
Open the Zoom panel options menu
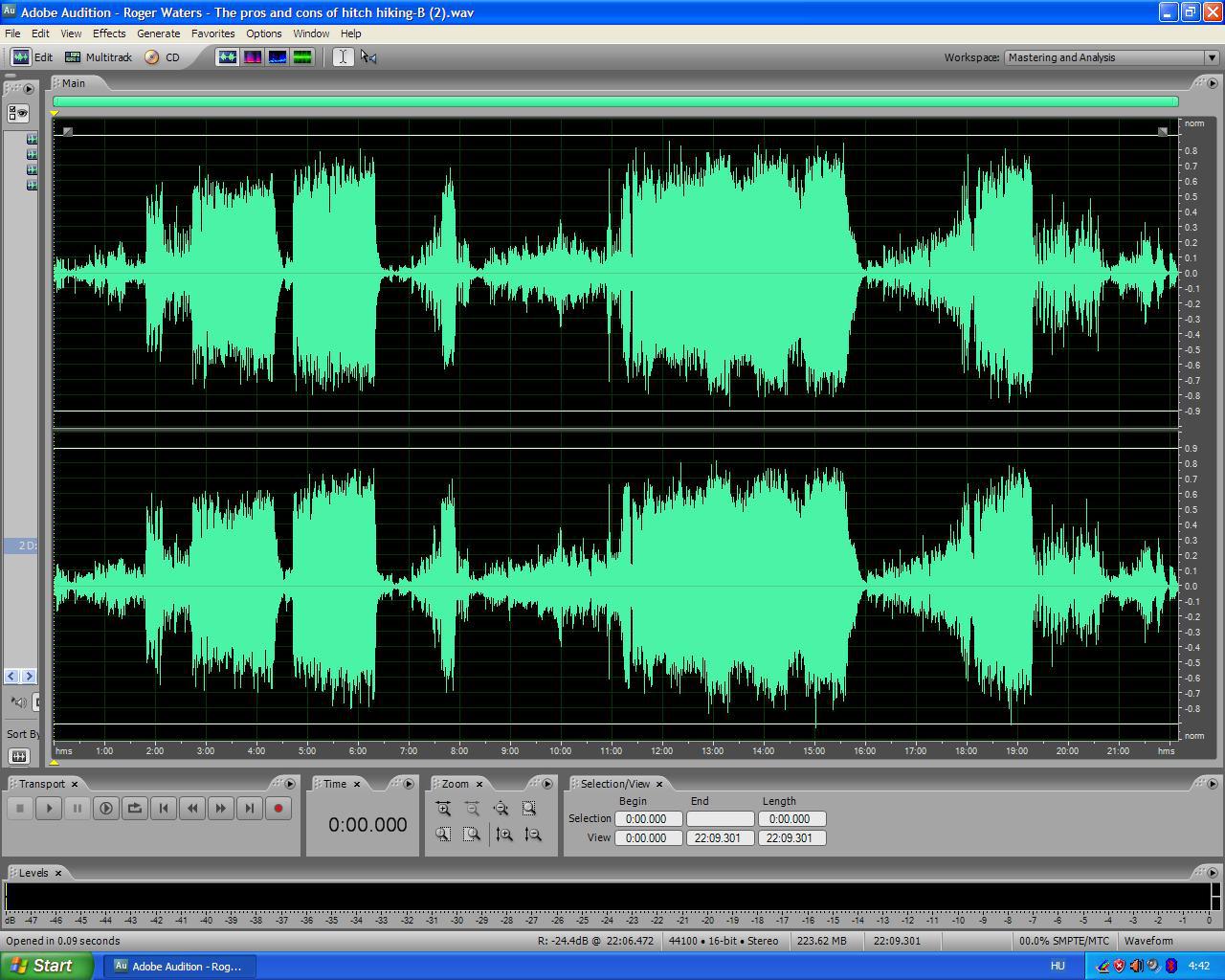(546, 784)
